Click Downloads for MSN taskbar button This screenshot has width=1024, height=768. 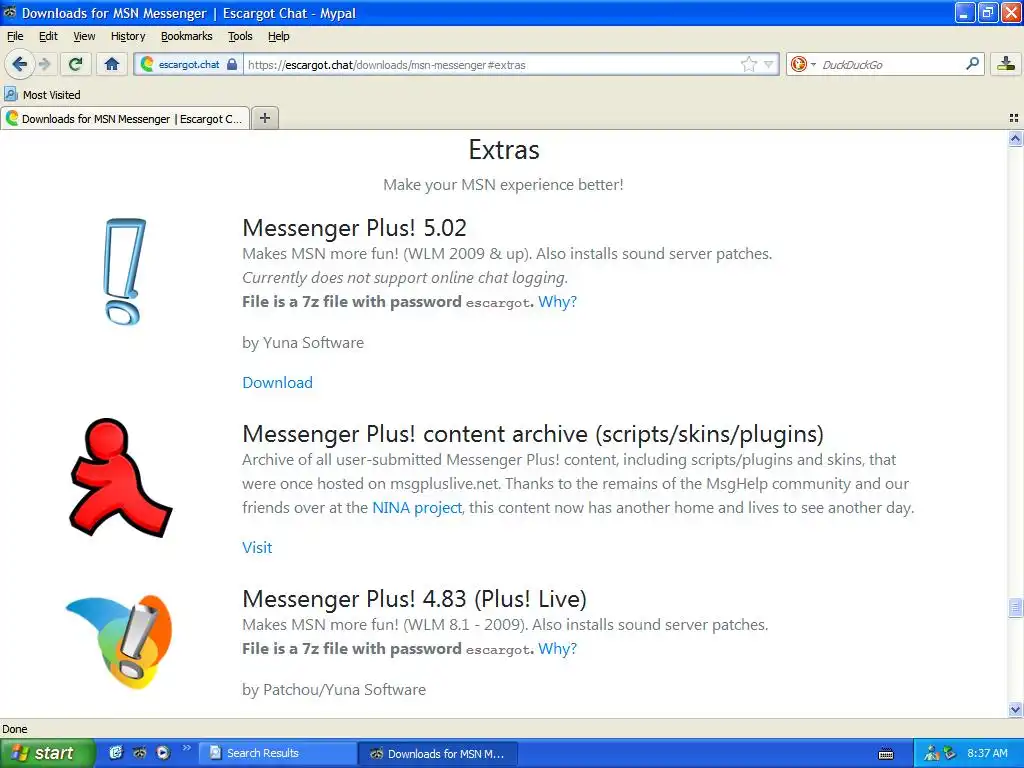[x=438, y=754]
